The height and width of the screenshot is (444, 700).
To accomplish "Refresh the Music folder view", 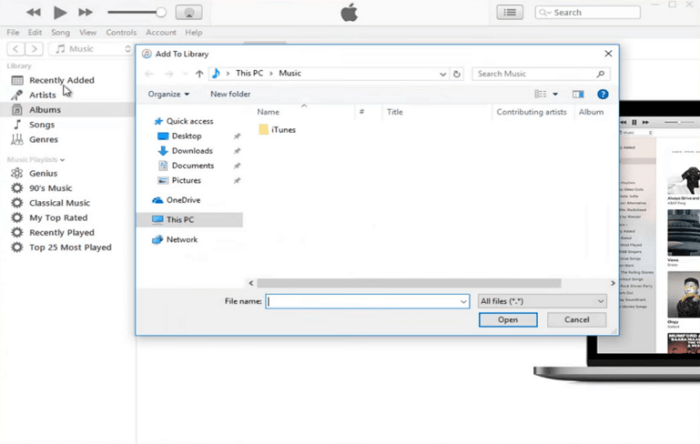I will click(x=457, y=74).
